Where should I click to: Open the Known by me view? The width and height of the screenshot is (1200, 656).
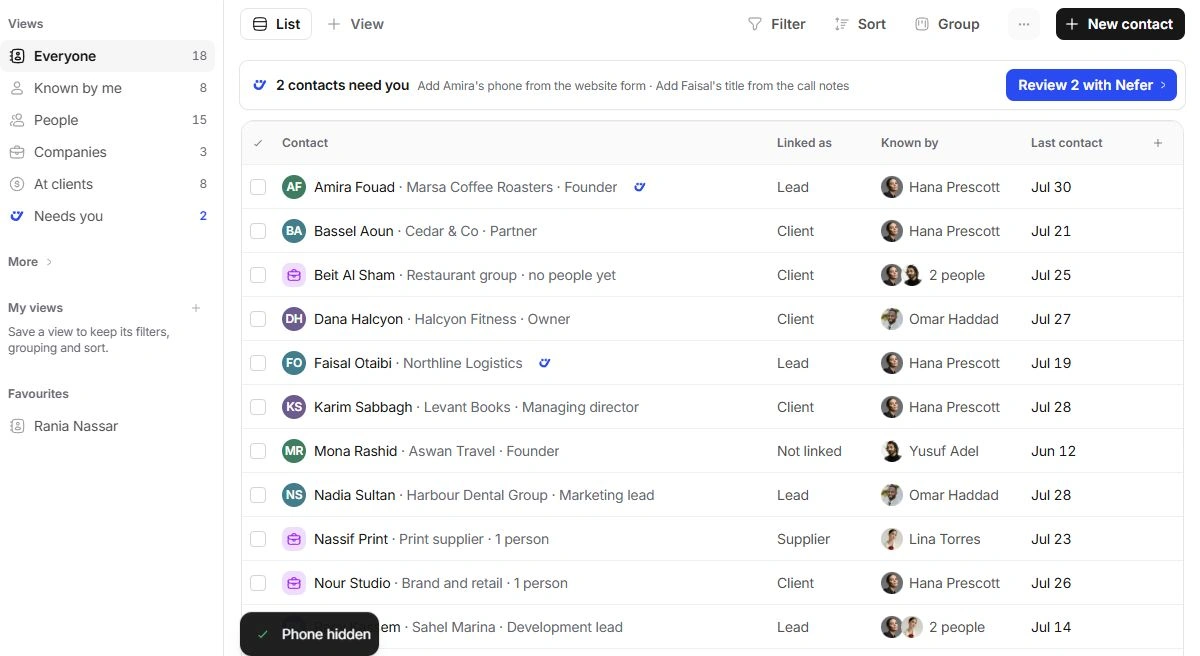pyautogui.click(x=108, y=88)
